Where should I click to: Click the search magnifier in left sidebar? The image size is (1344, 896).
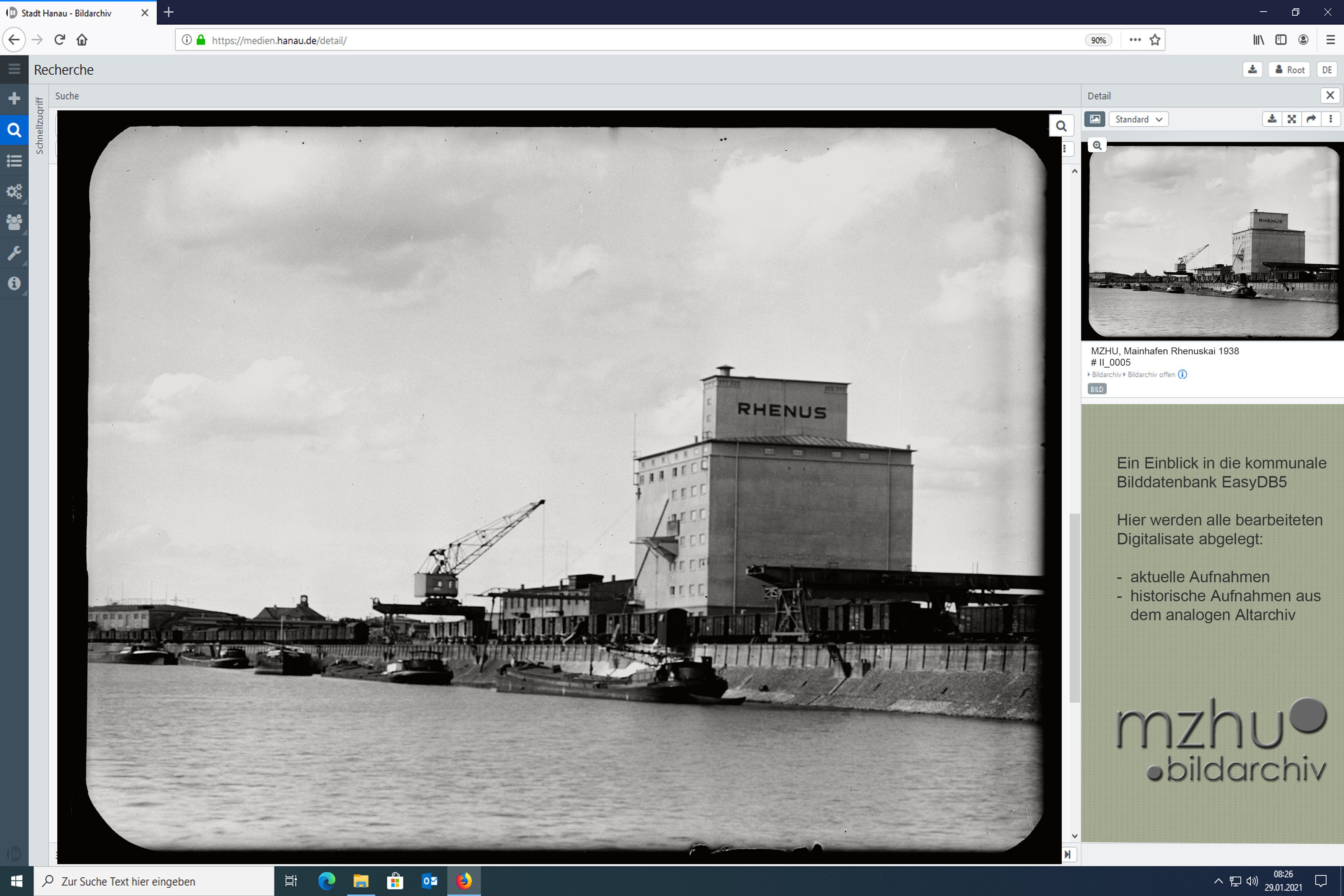tap(14, 130)
